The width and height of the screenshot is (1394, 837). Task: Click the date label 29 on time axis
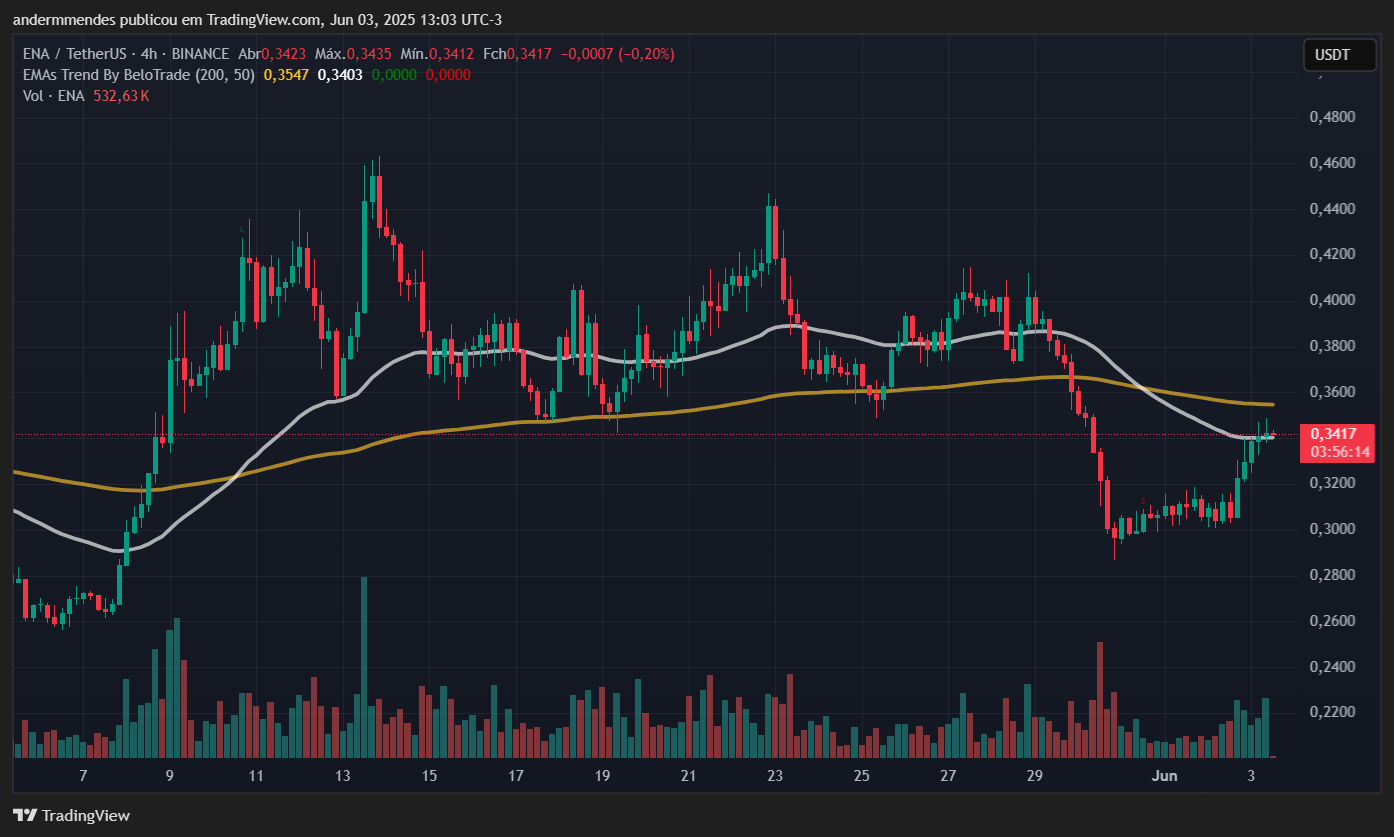pos(1035,776)
